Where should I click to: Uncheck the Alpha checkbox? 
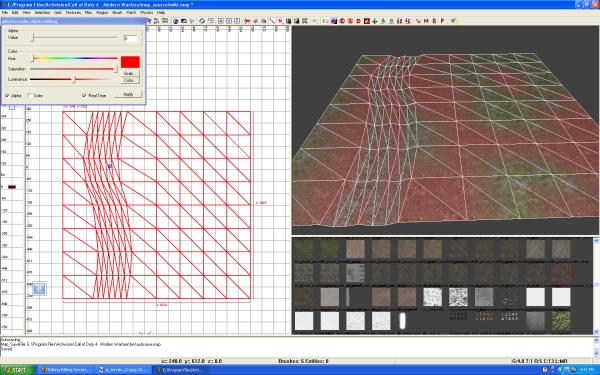[x=7, y=95]
